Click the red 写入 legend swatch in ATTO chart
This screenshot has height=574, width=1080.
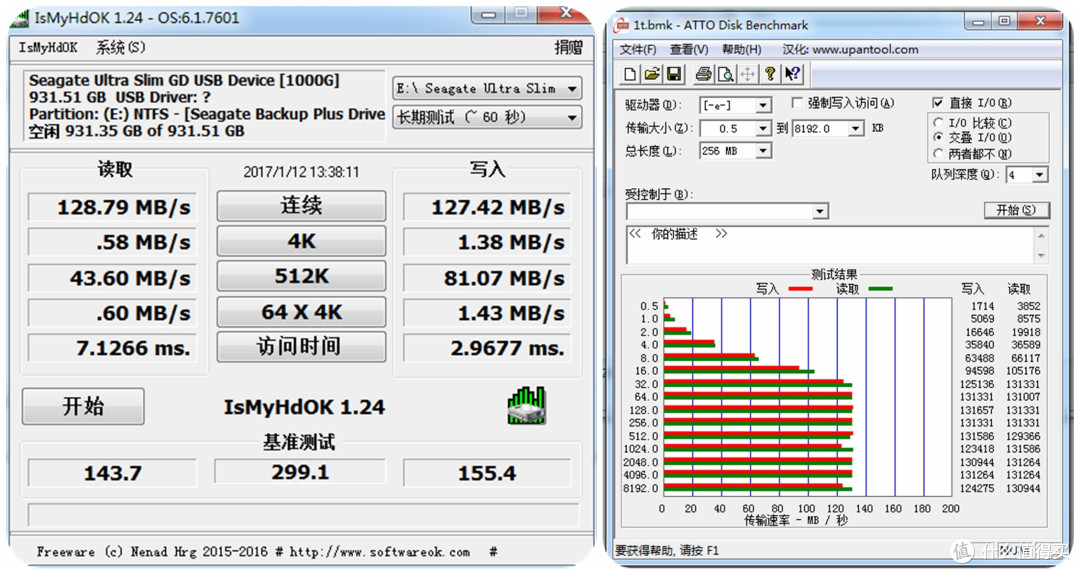click(801, 289)
